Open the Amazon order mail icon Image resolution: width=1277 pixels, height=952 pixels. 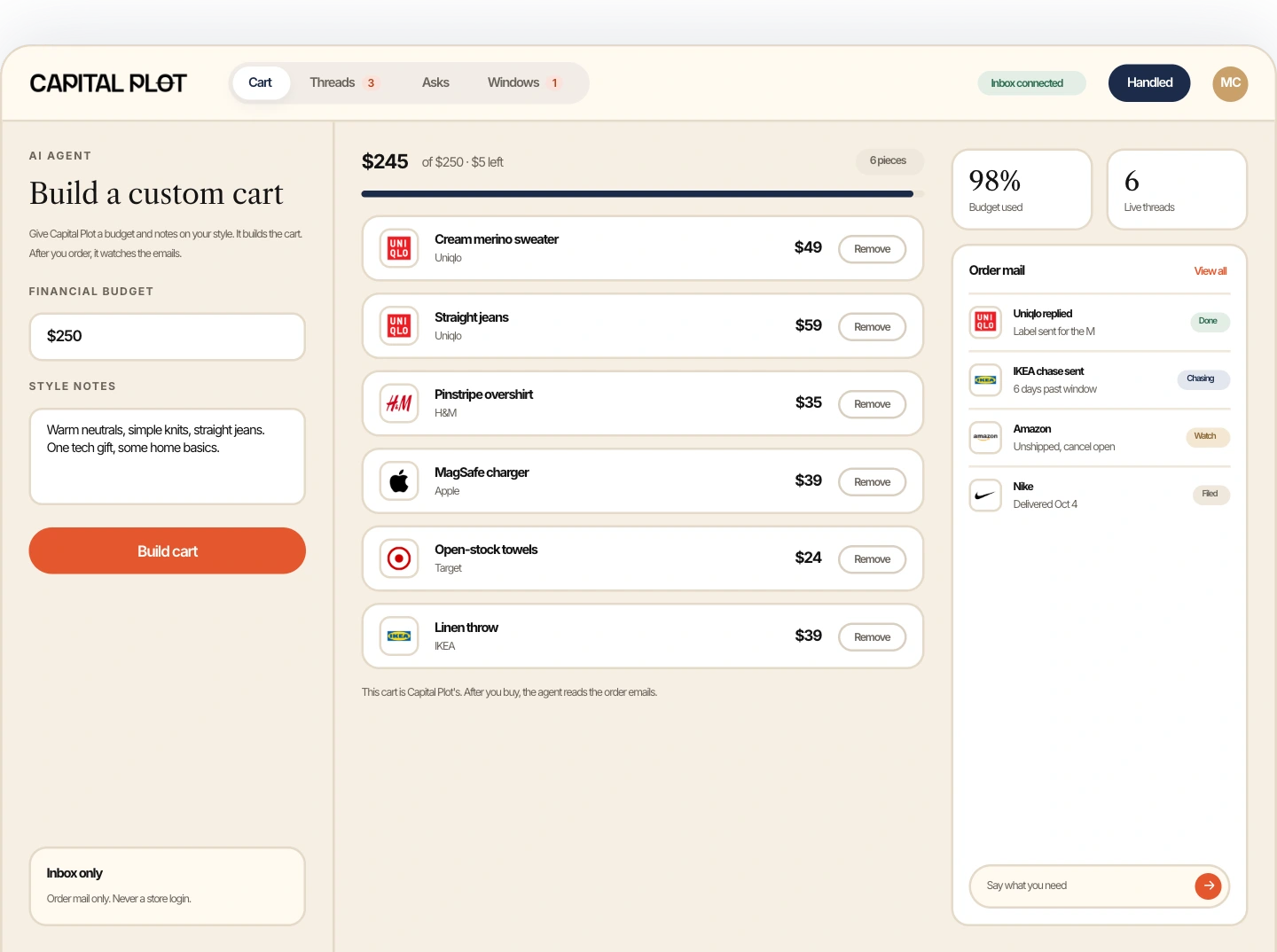pos(985,437)
